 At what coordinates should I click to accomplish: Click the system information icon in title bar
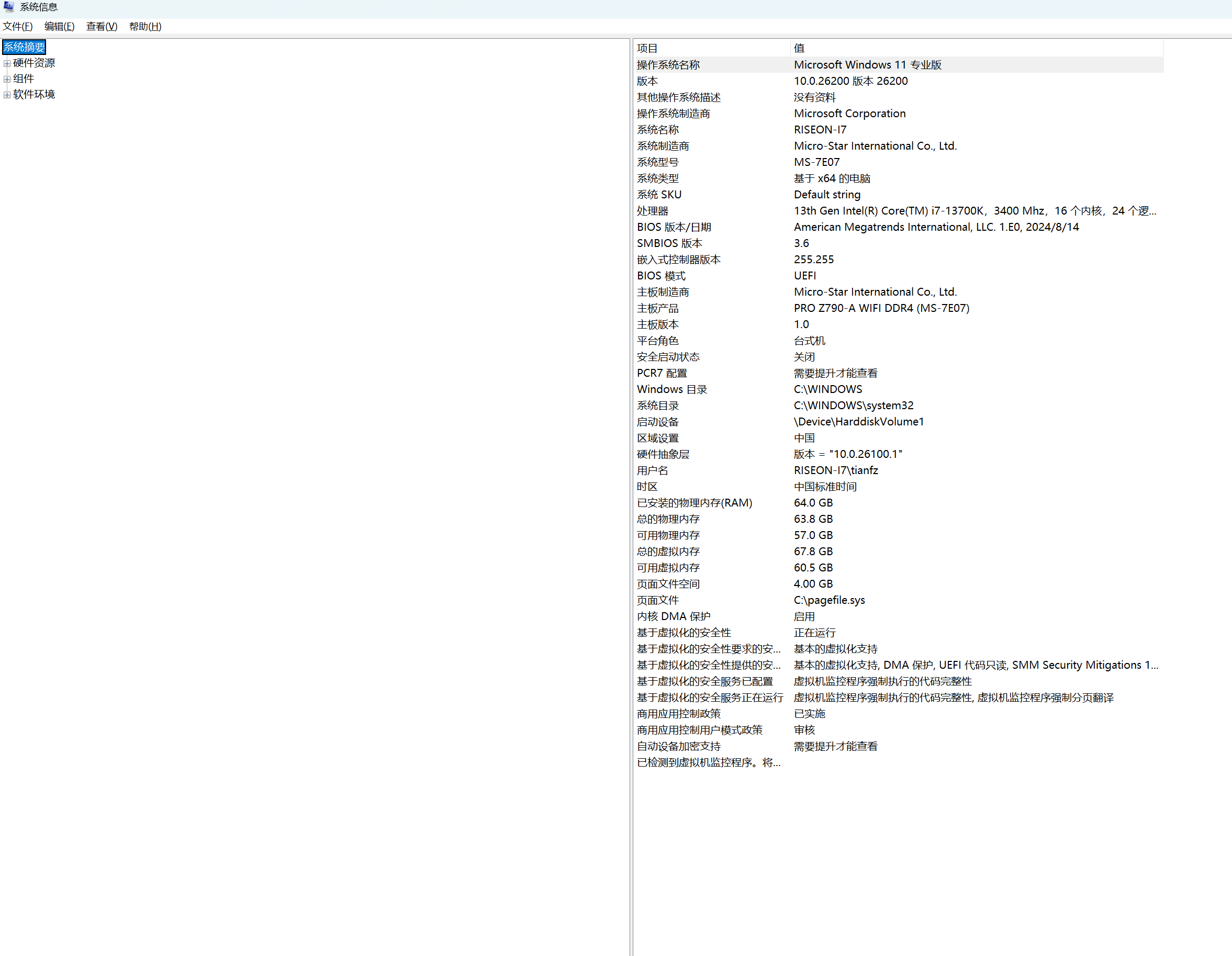[8, 7]
